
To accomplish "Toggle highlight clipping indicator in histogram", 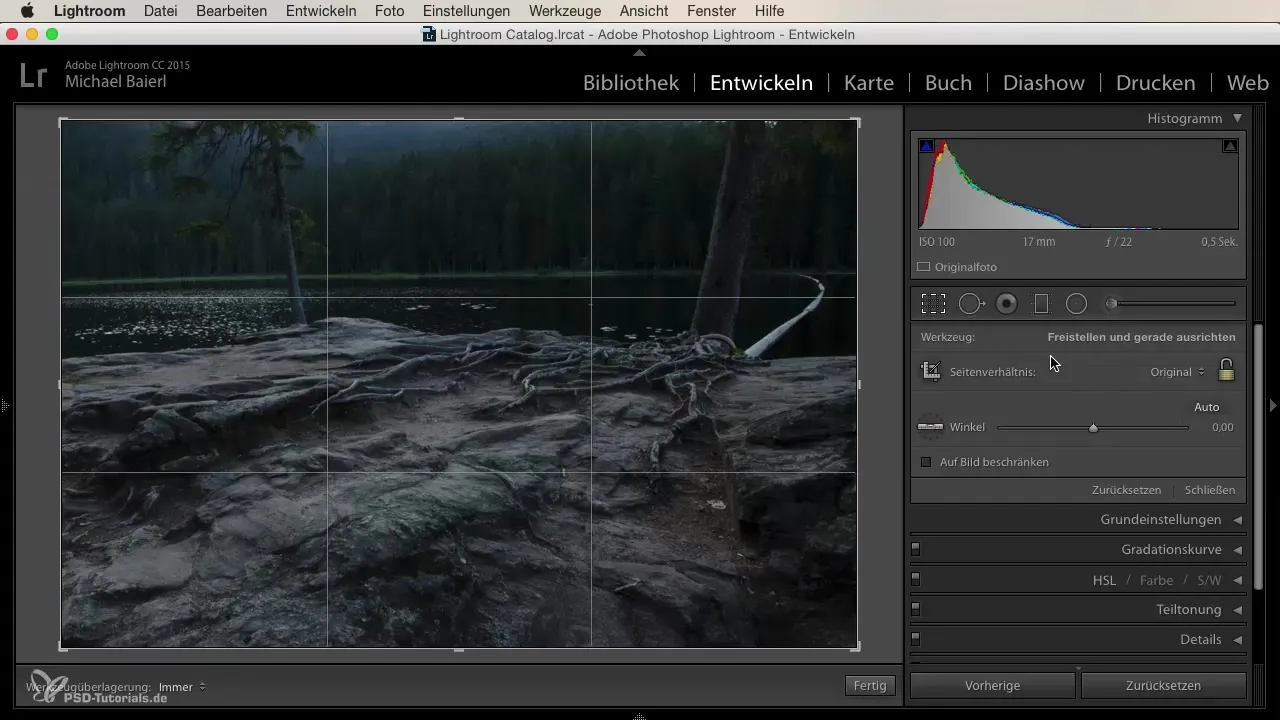I will 1230,146.
